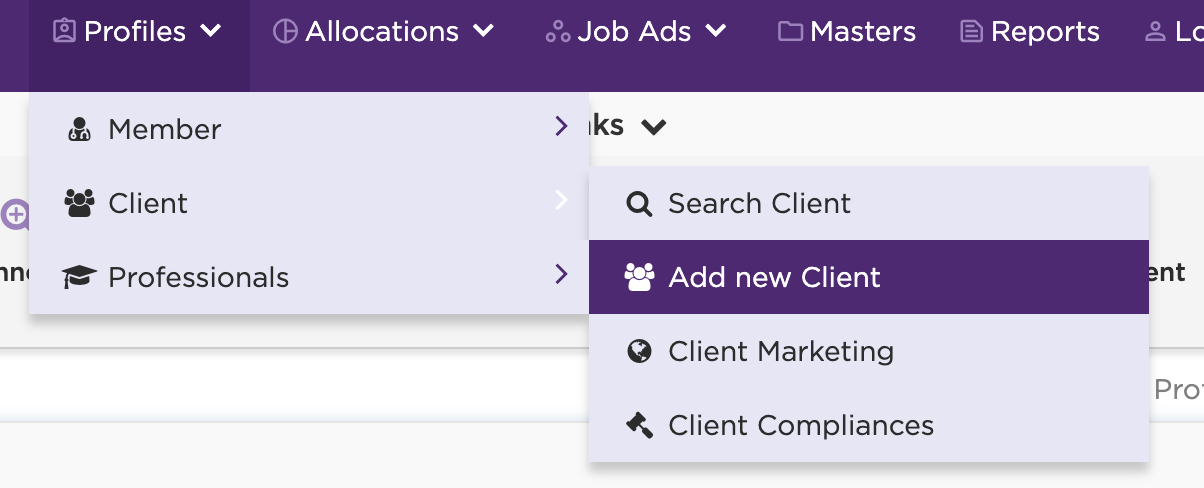Choose Search Client from submenu
The height and width of the screenshot is (488, 1204).
coord(869,203)
